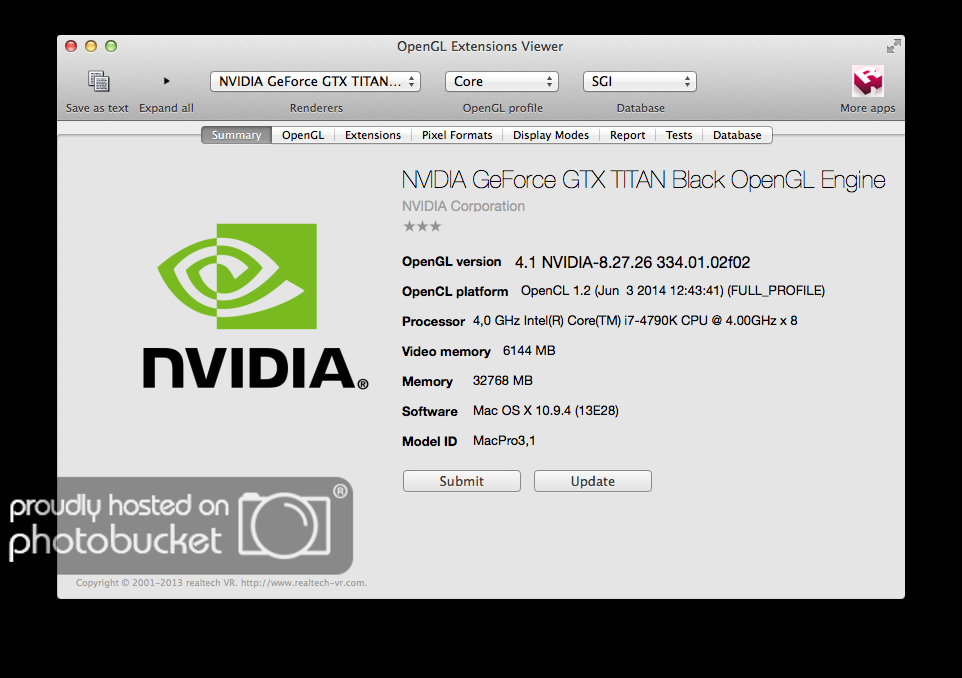962x678 pixels.
Task: Click the GeForce GTX TITAN Black heading
Action: 643,180
